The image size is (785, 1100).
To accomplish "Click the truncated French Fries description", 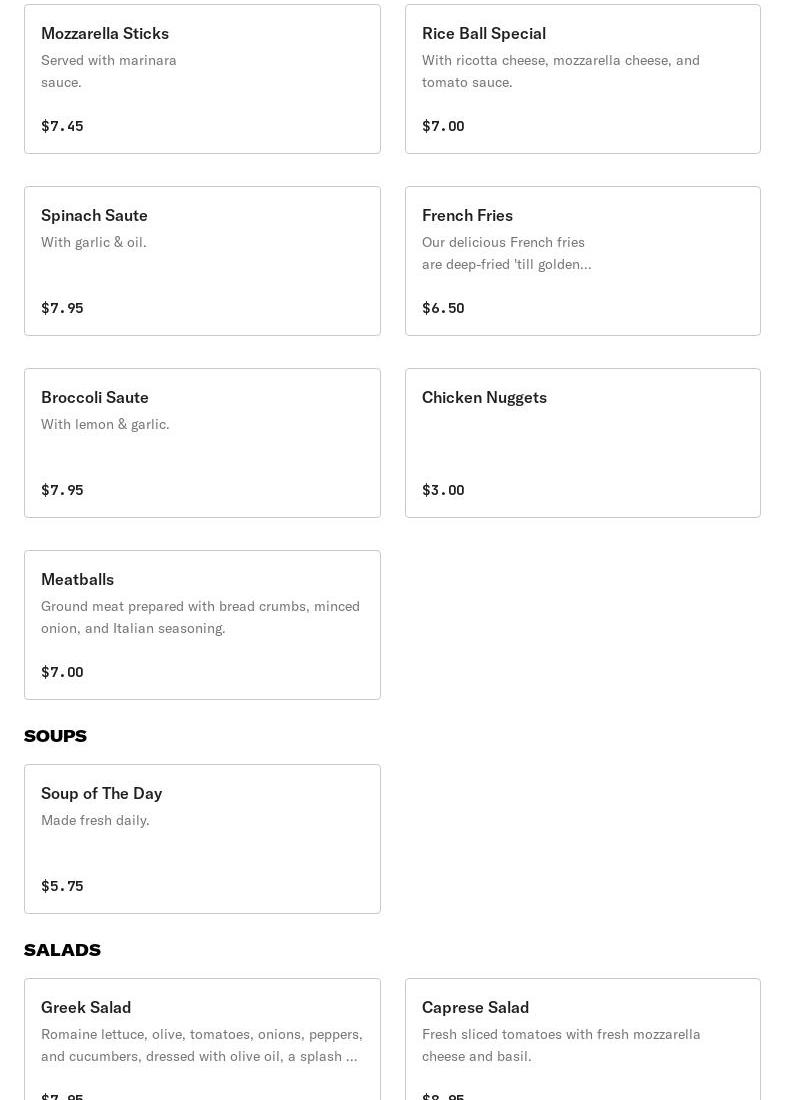I will click(506, 253).
